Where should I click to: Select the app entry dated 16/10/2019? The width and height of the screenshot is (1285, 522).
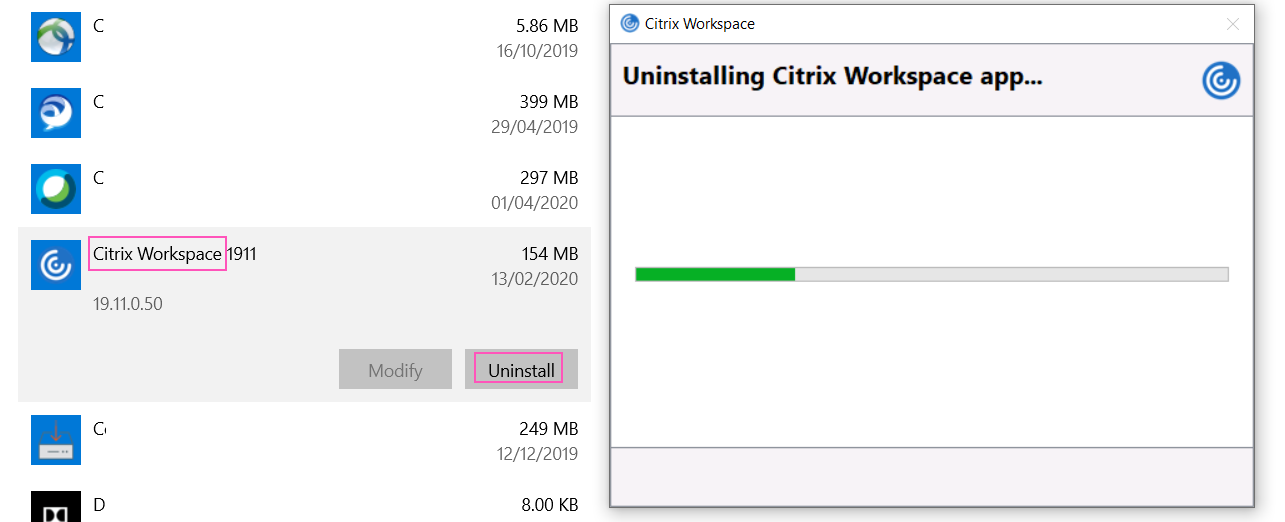pyautogui.click(x=305, y=38)
